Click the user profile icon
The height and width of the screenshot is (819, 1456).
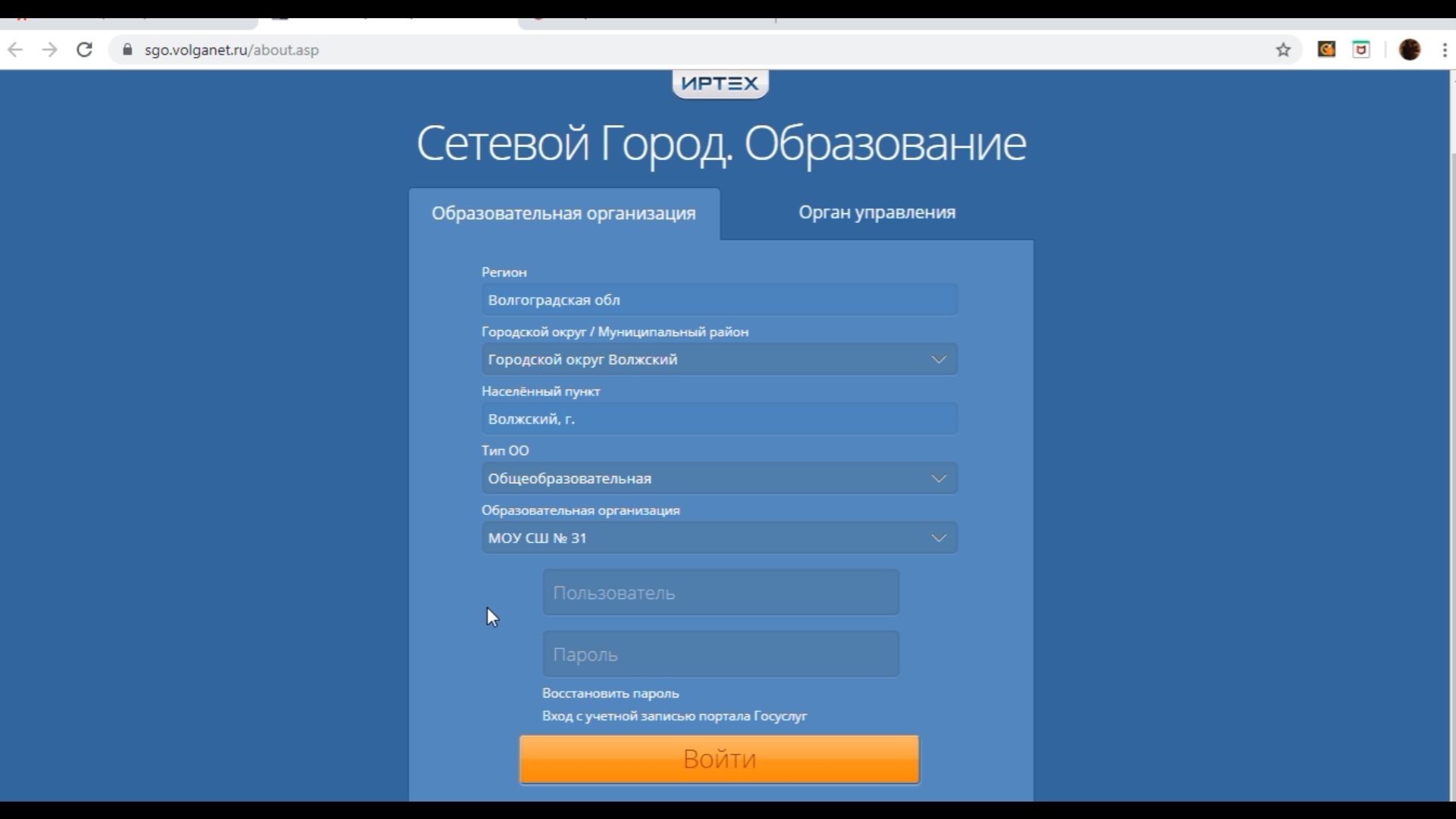pyautogui.click(x=1409, y=49)
